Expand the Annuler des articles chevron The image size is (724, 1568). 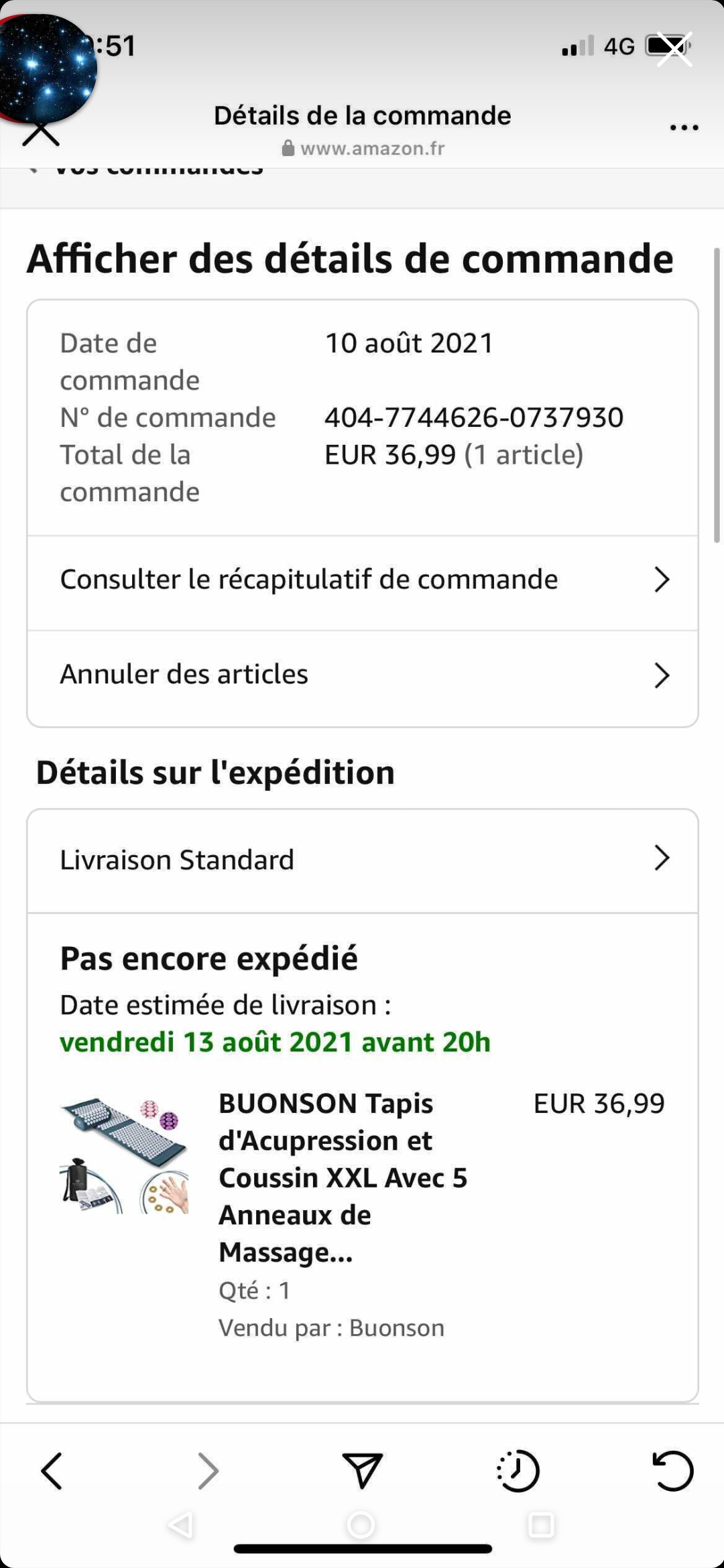(x=662, y=675)
